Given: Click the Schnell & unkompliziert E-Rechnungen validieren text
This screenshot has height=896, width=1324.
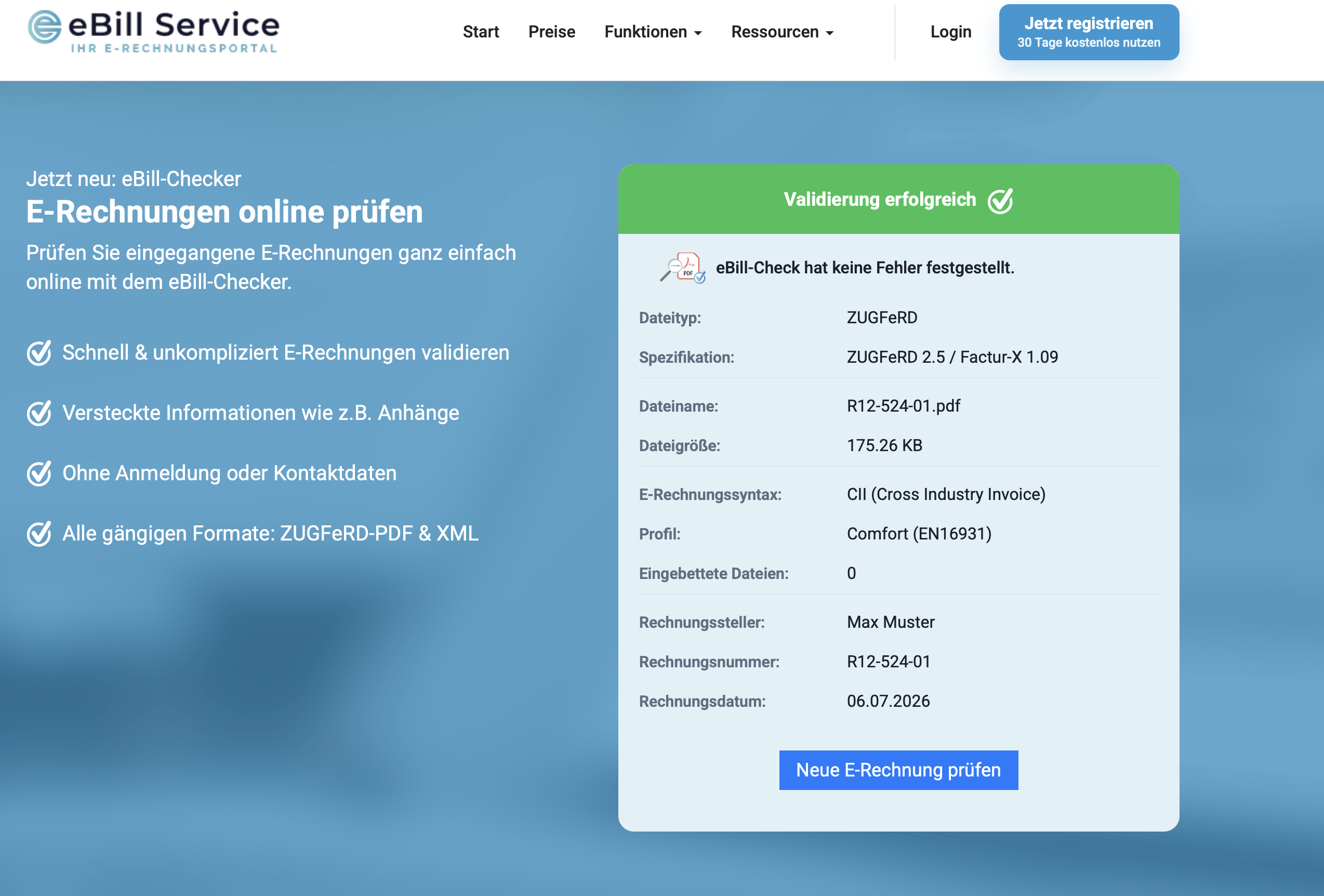Looking at the screenshot, I should 286,353.
